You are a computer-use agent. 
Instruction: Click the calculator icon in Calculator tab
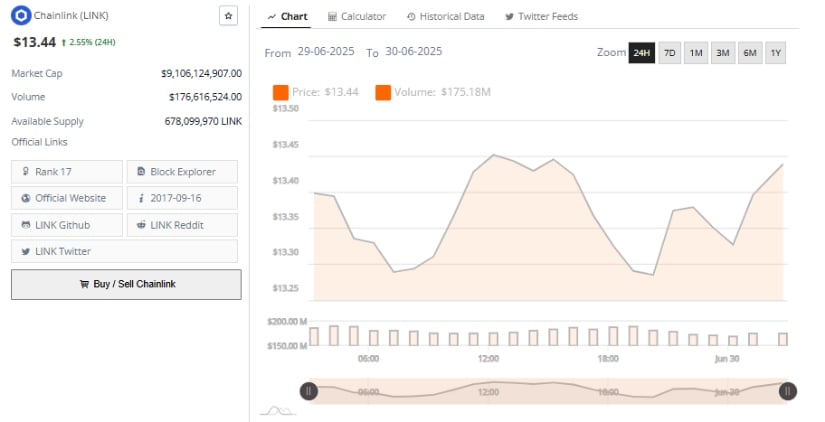click(x=332, y=17)
